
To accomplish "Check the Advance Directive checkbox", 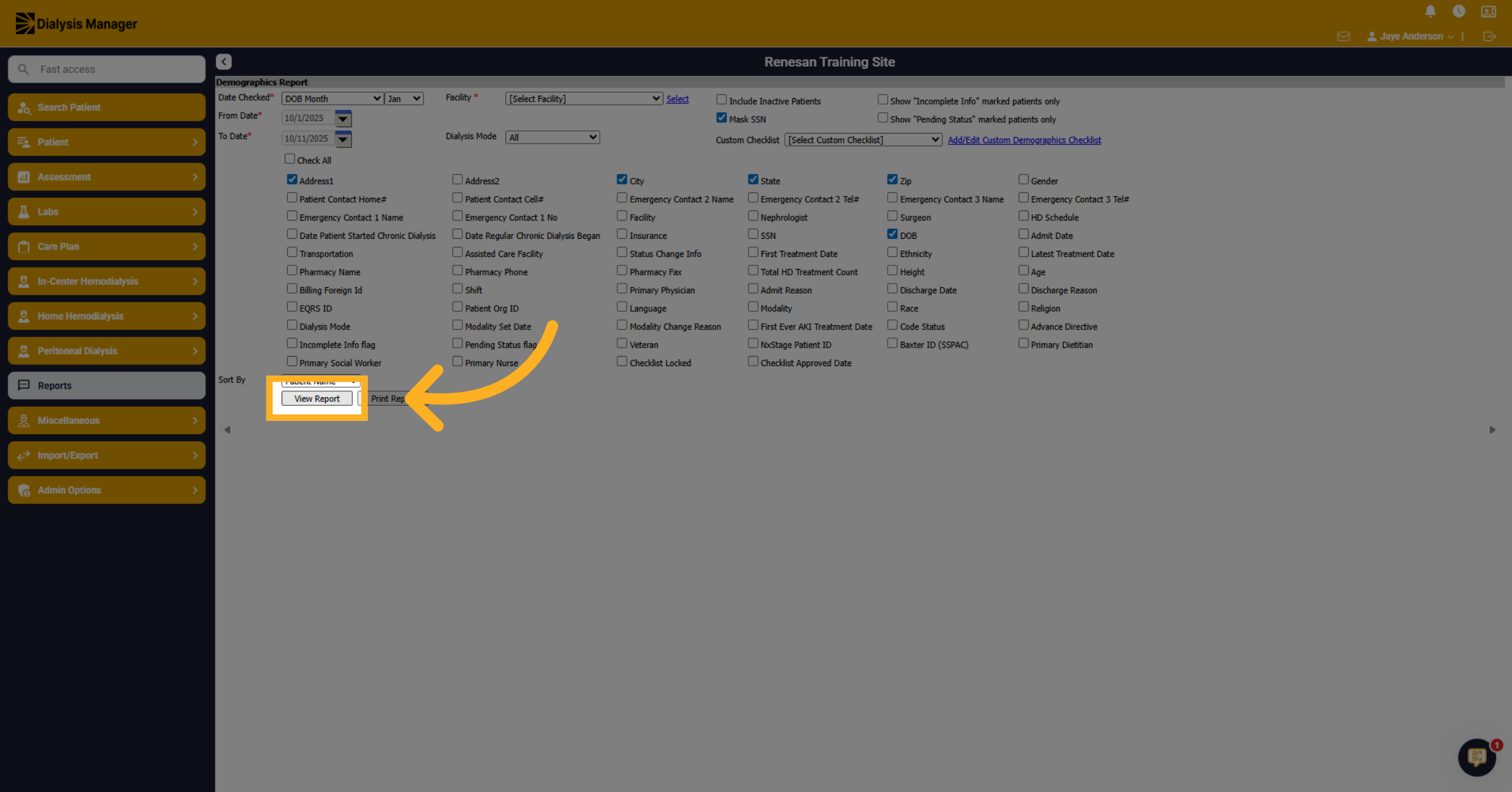I will [1023, 325].
